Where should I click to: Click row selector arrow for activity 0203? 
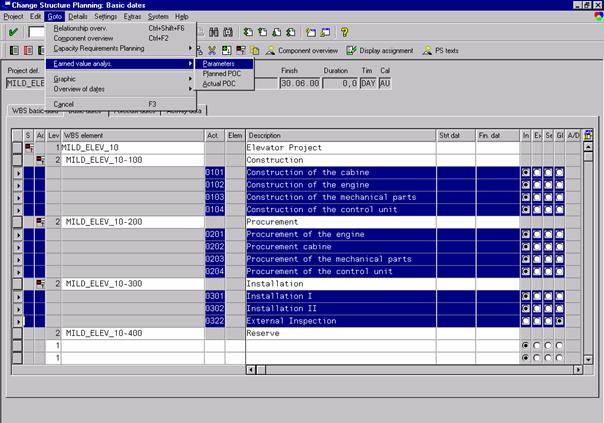coord(17,260)
